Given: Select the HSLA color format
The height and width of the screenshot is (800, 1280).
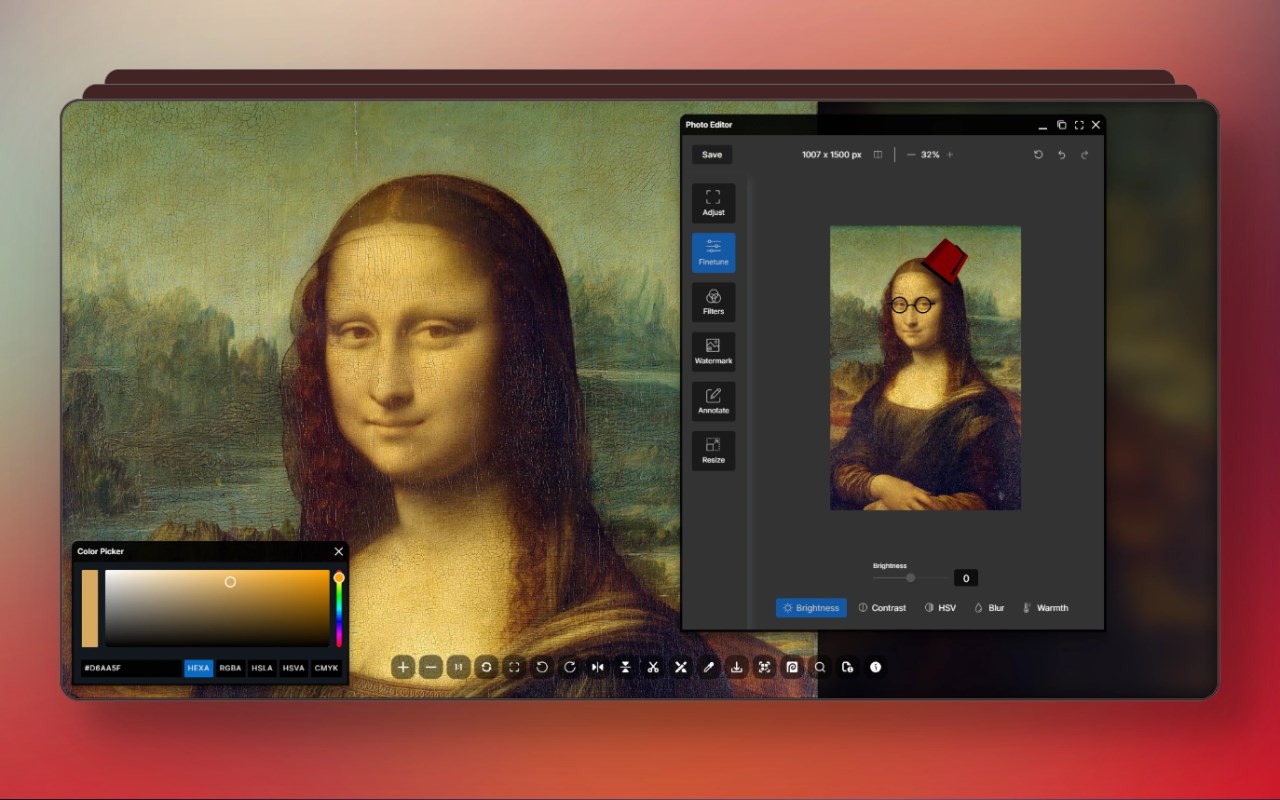Looking at the screenshot, I should coord(262,668).
